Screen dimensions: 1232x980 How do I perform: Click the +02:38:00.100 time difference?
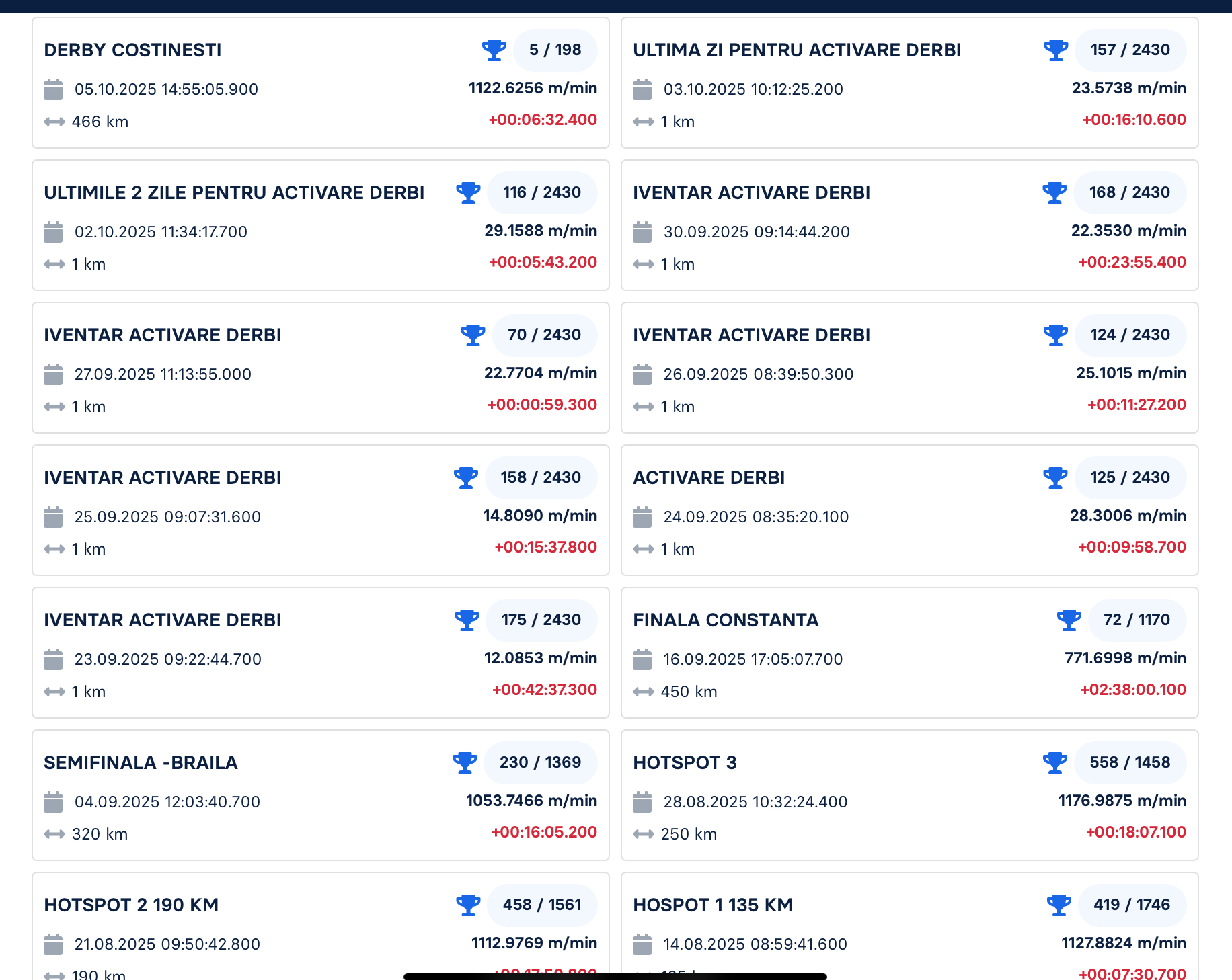coord(1133,690)
